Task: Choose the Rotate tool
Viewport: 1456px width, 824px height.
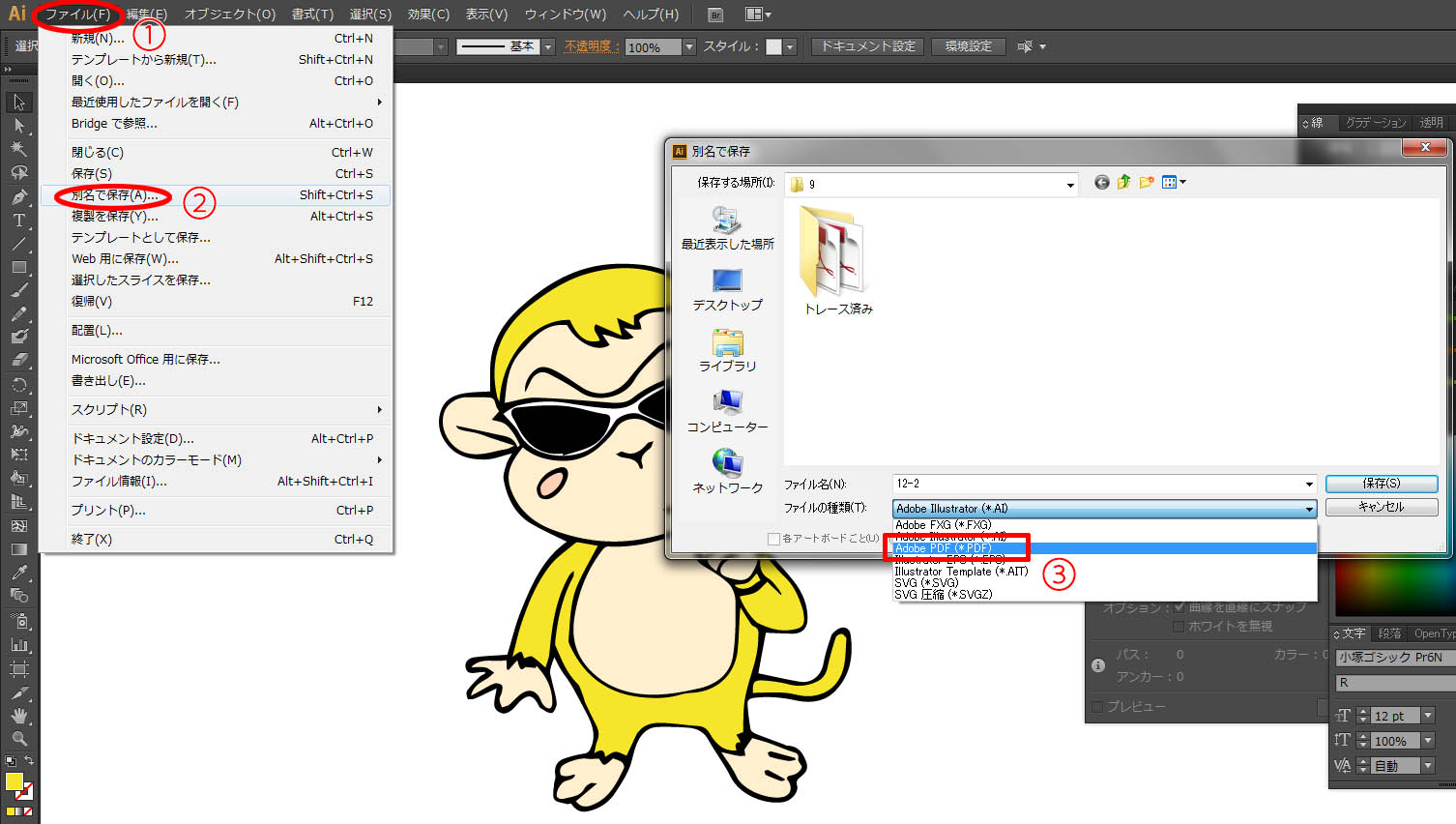Action: pos(19,384)
